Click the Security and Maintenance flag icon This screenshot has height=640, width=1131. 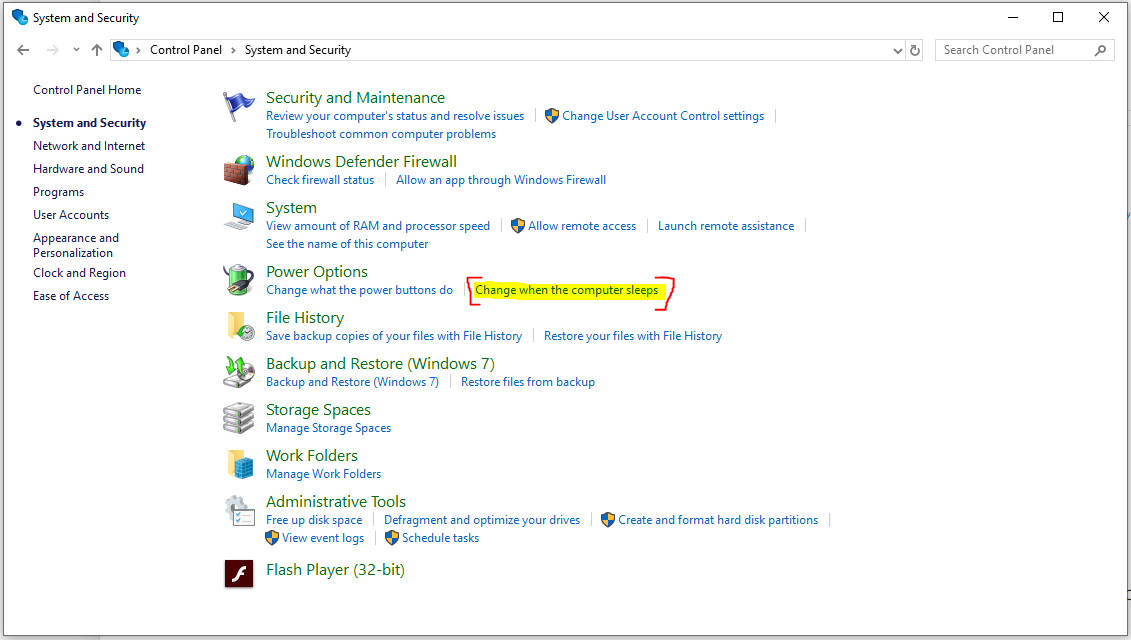[239, 106]
